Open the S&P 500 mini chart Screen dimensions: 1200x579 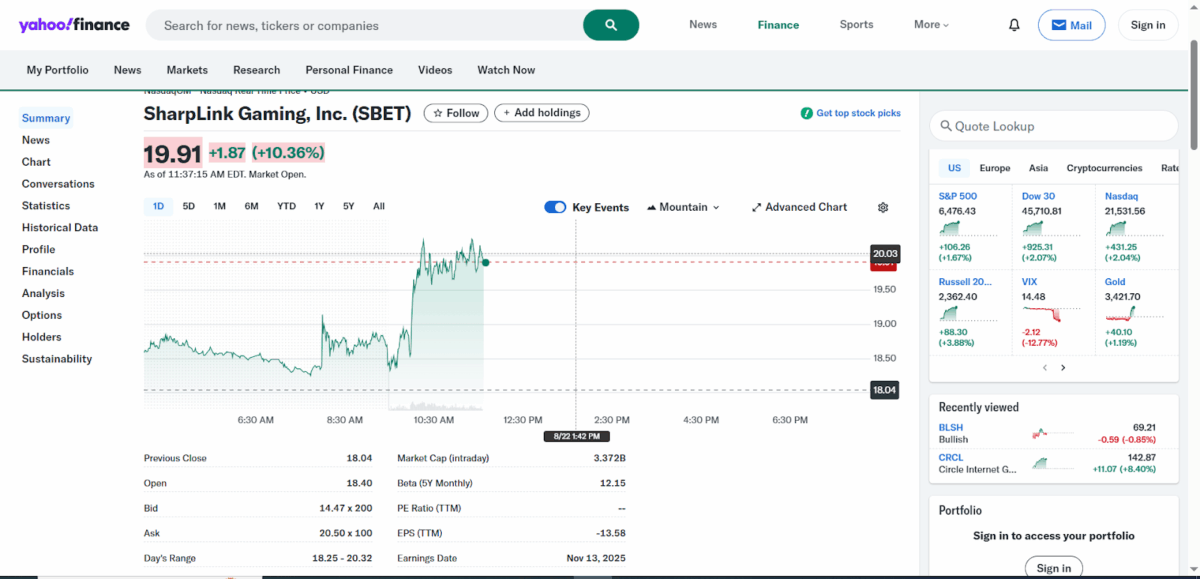click(968, 228)
